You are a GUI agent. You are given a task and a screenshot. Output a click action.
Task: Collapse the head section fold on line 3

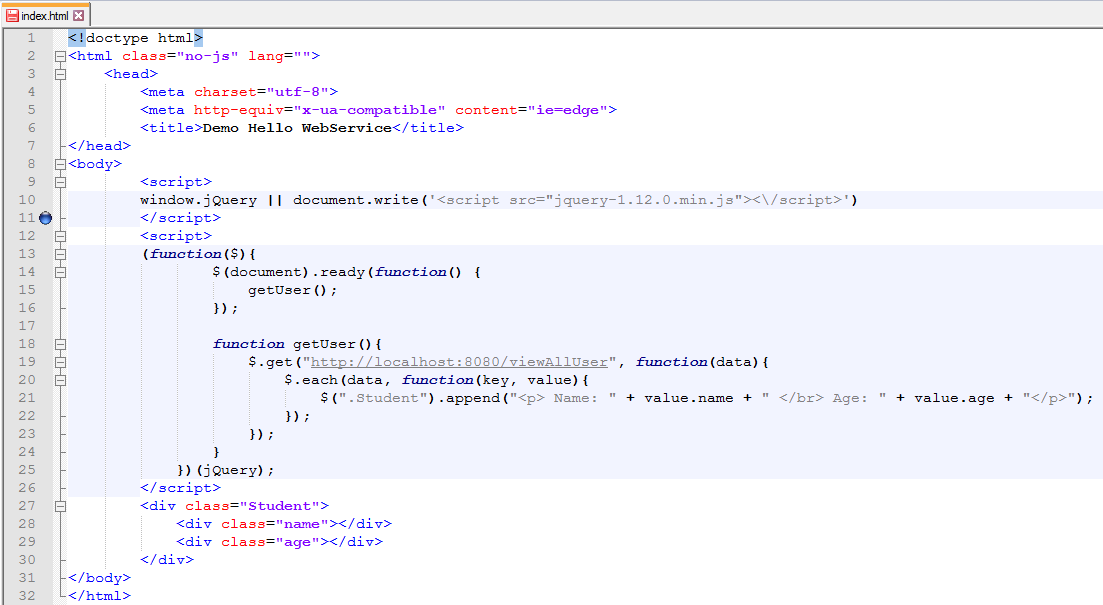60,73
